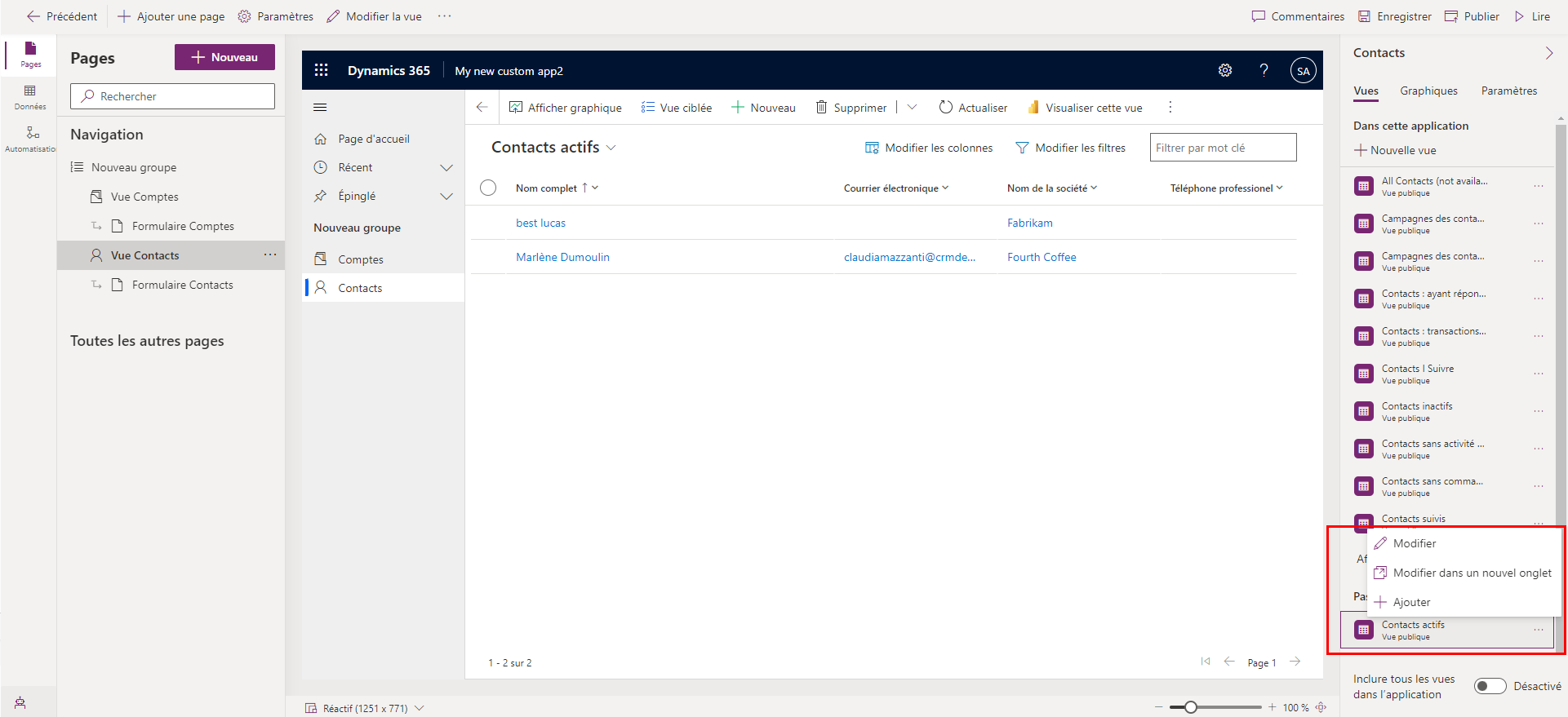Open the Fourth Coffee company link
The image size is (1568, 717).
[1042, 257]
